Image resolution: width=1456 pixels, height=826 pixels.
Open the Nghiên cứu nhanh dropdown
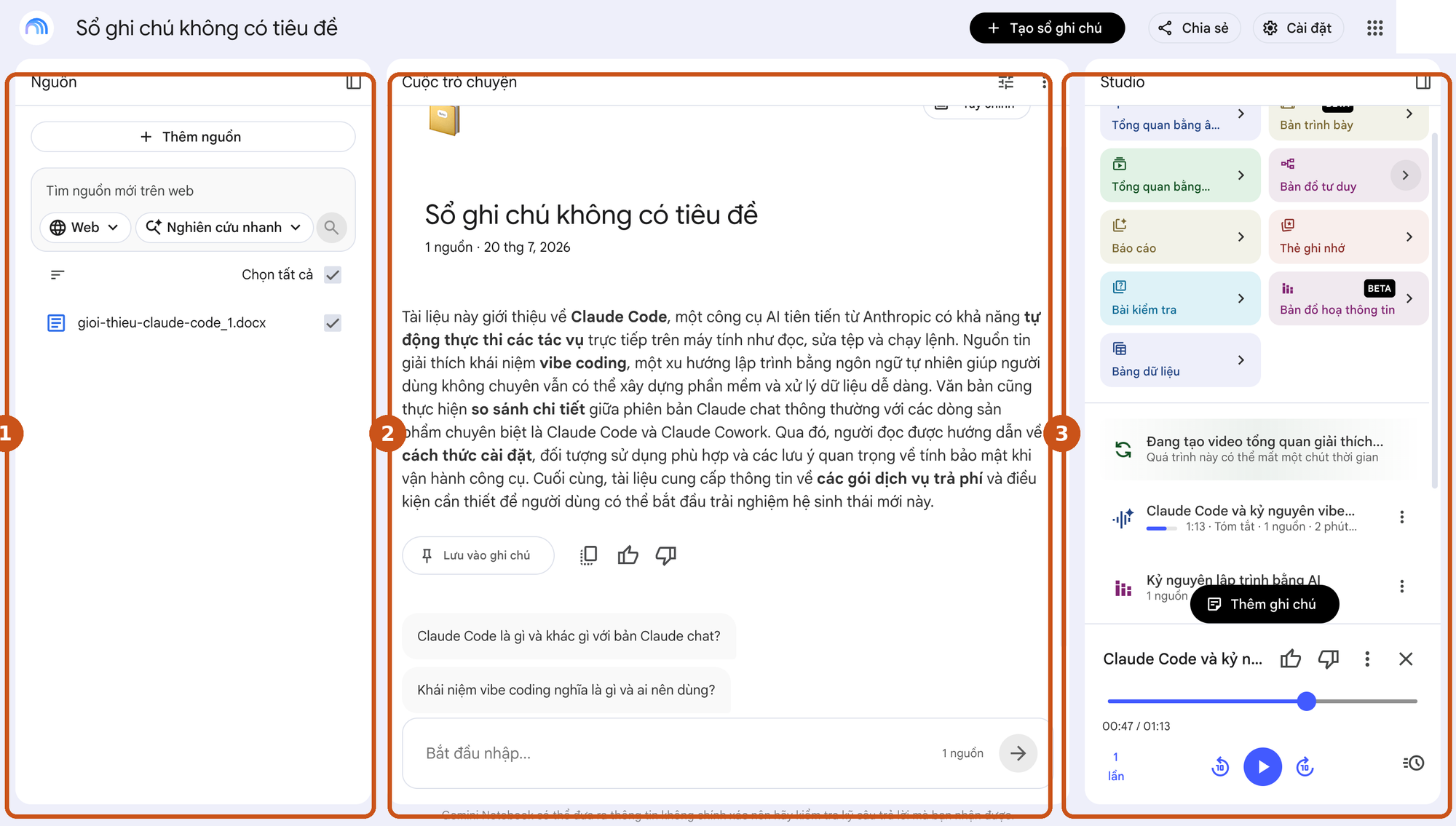(x=224, y=227)
